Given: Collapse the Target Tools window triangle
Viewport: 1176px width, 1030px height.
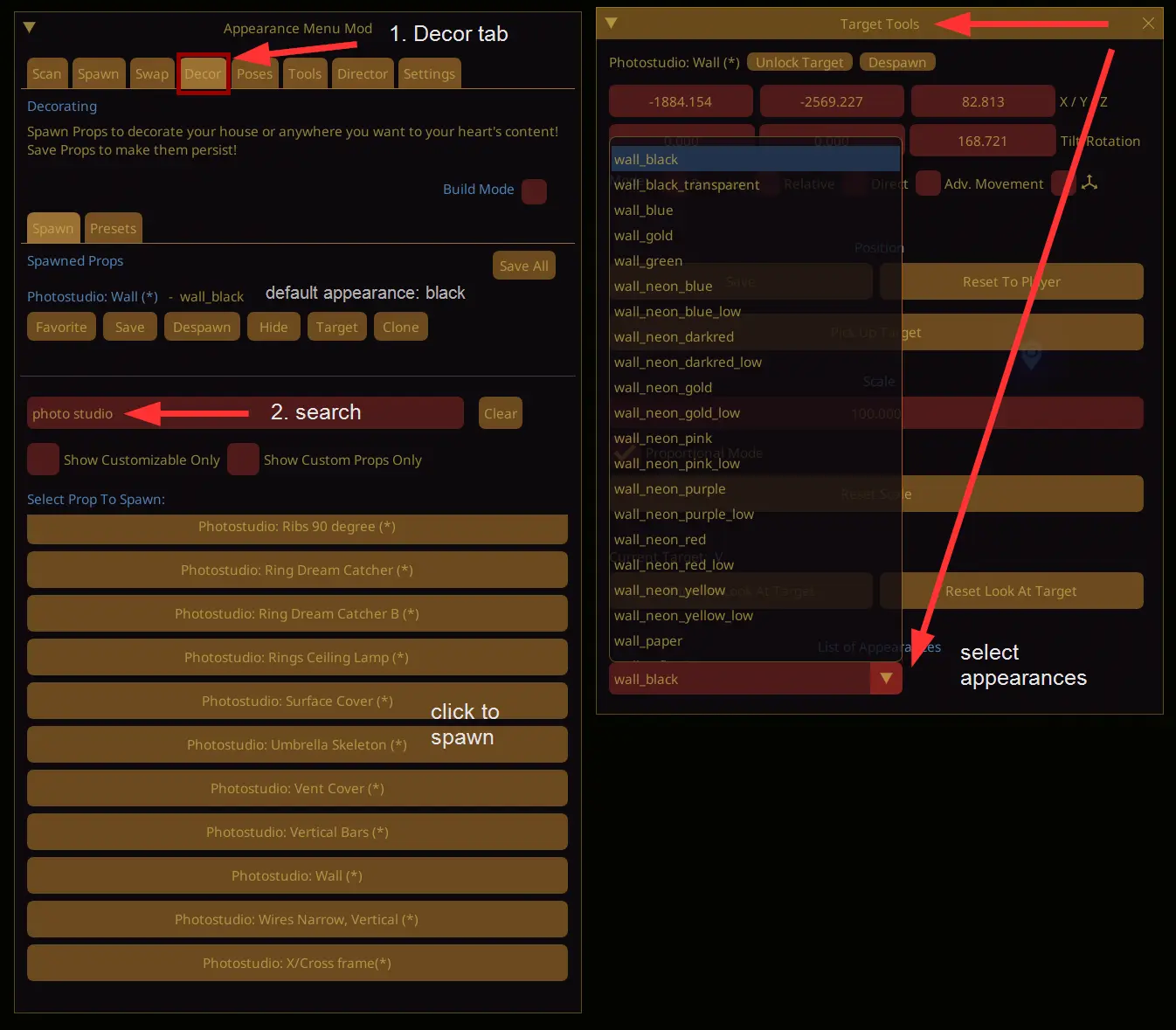Looking at the screenshot, I should tap(611, 24).
